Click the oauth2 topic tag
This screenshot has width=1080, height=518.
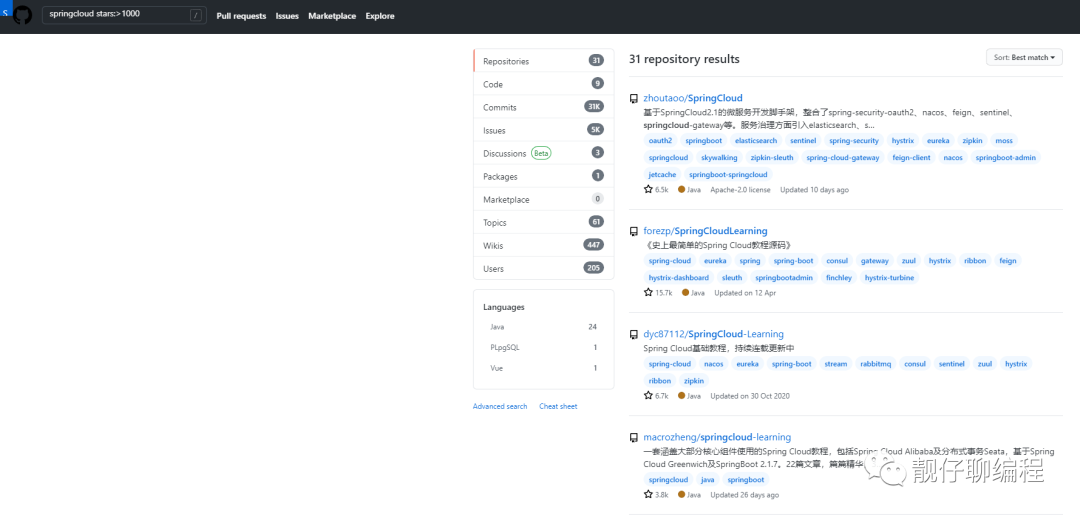point(661,141)
